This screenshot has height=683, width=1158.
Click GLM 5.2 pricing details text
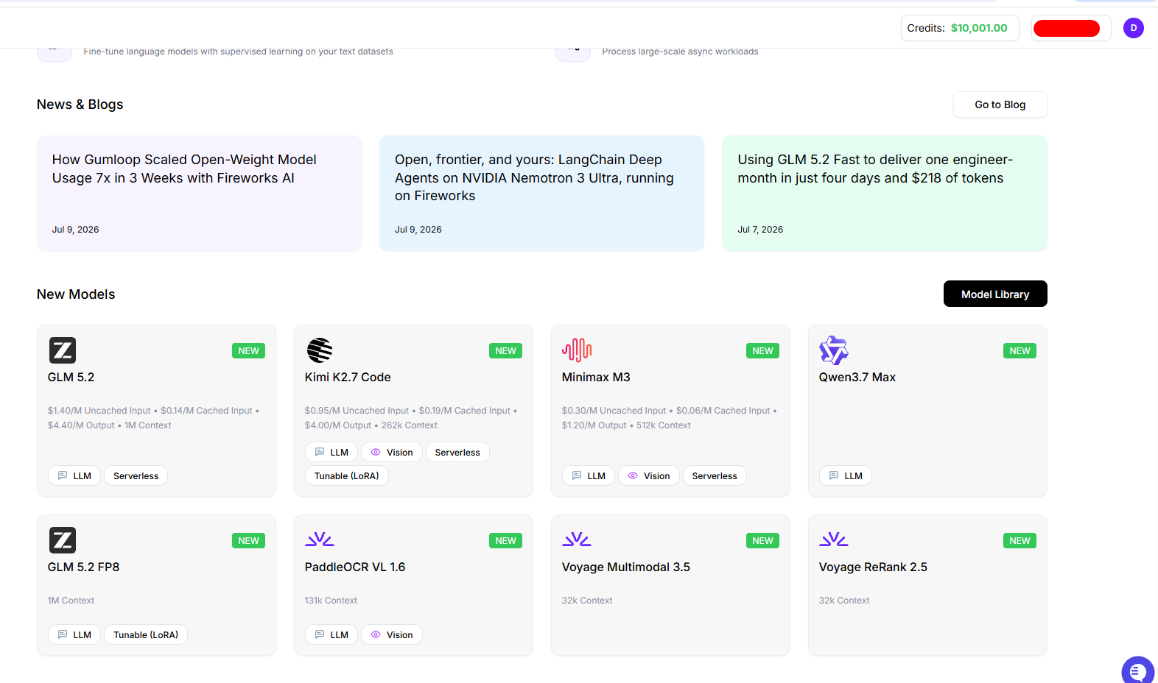[153, 418]
